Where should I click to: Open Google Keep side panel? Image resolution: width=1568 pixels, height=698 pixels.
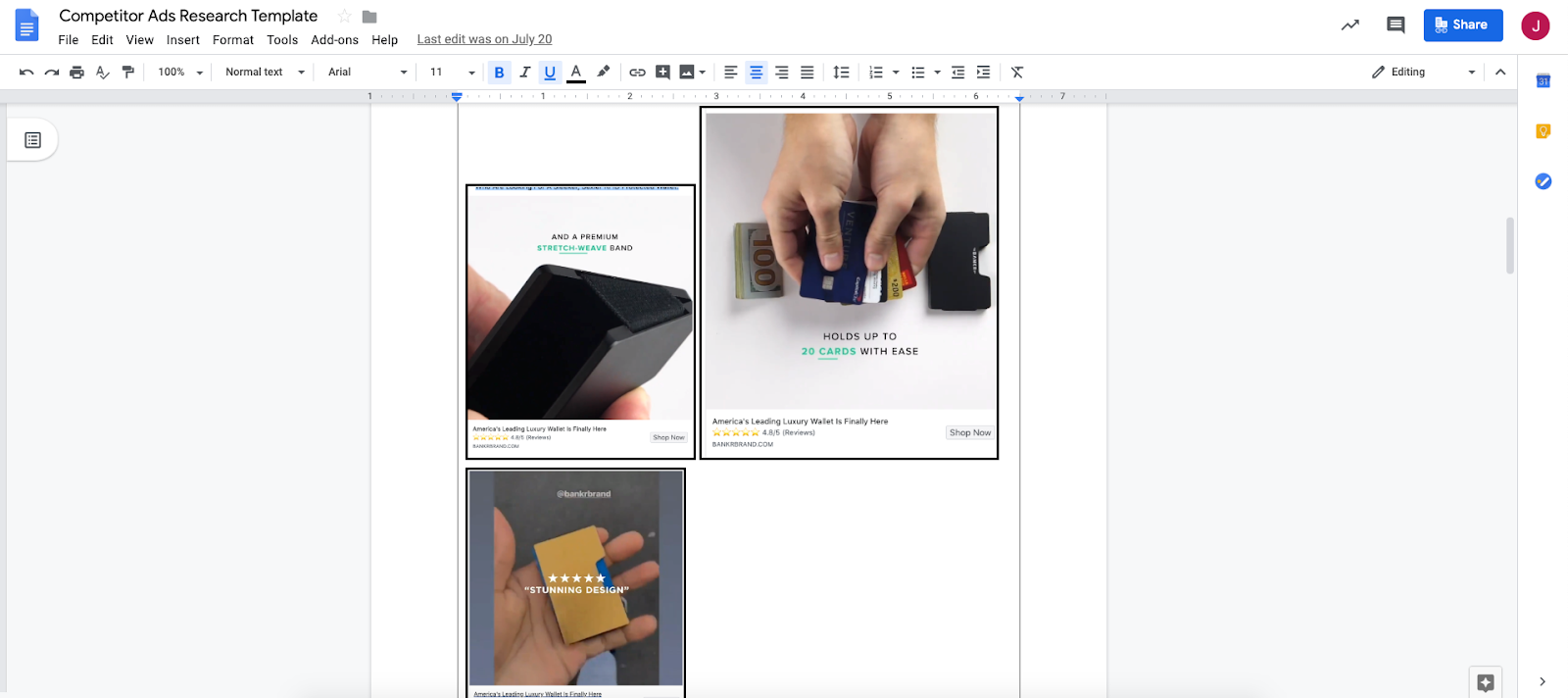[x=1543, y=131]
